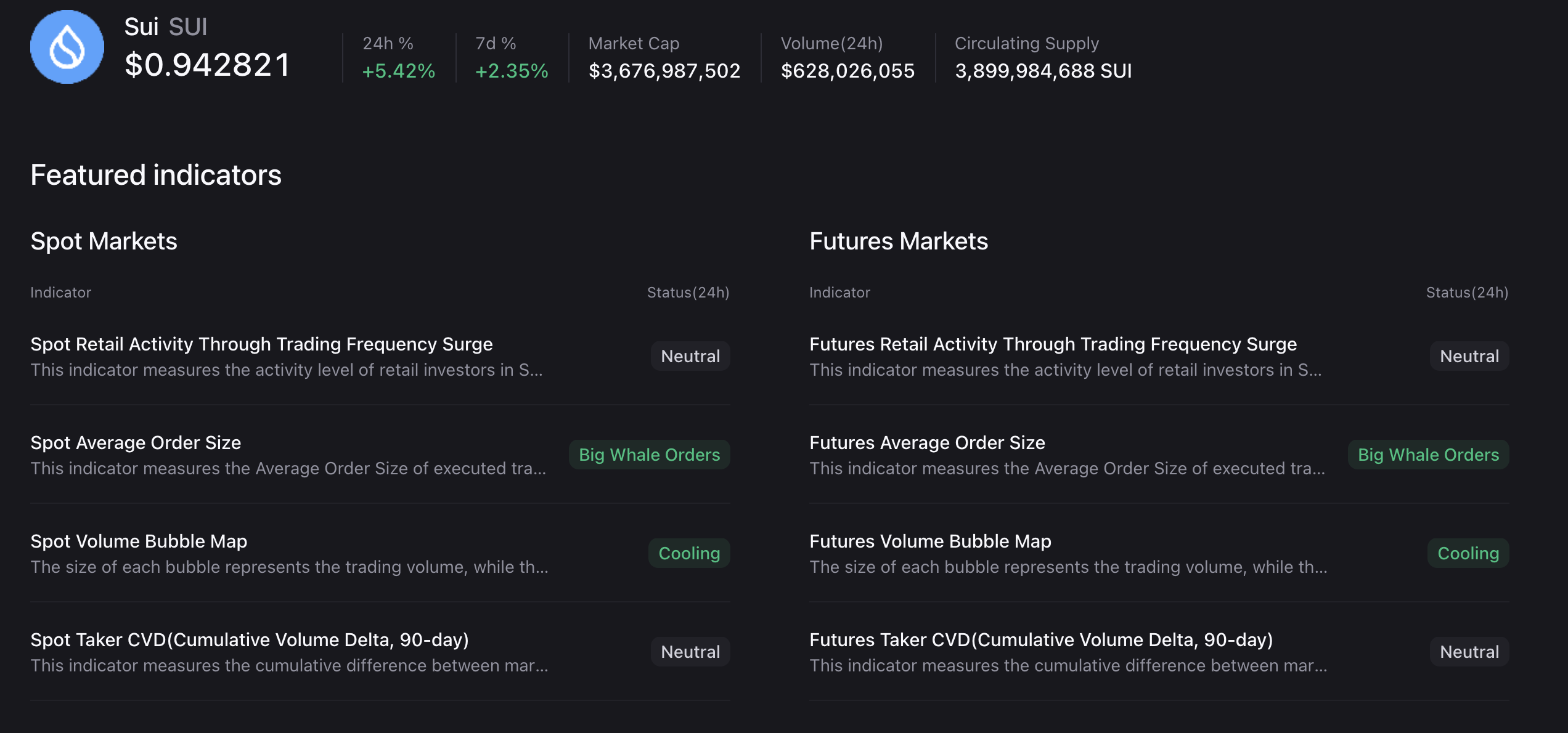Click Neutral badge for Spot Taker CVD

pyautogui.click(x=690, y=652)
